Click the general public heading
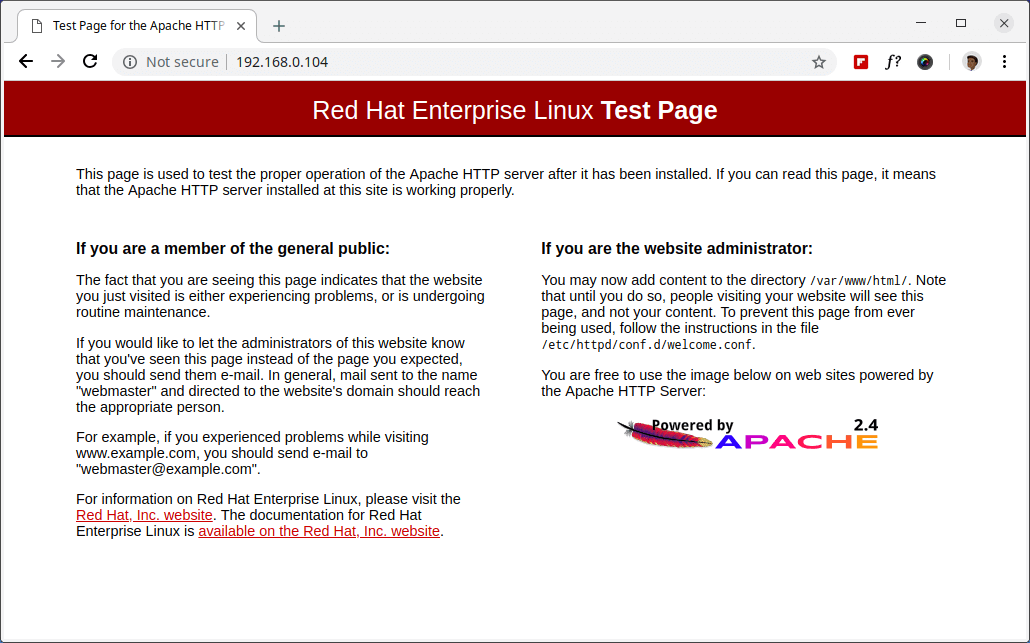1030x643 pixels. pyautogui.click(x=233, y=248)
